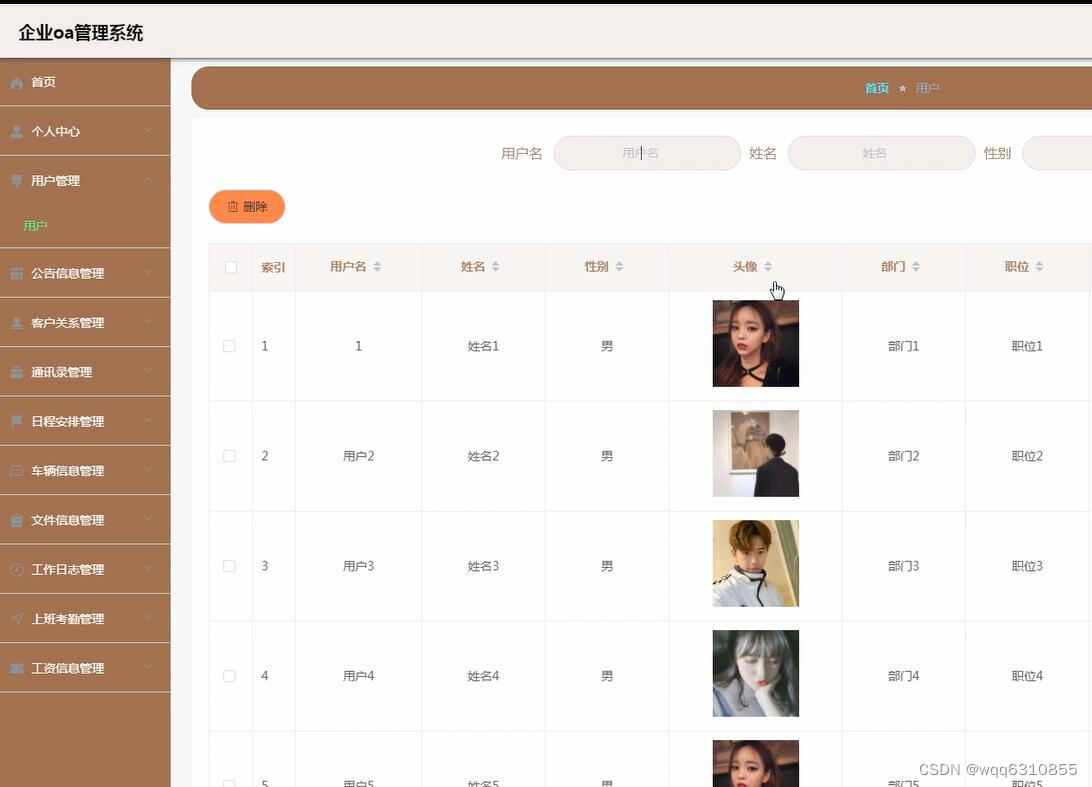Click the sort arrows on 用户名 column
Viewport: 1092px width, 787px height.
coord(377,267)
